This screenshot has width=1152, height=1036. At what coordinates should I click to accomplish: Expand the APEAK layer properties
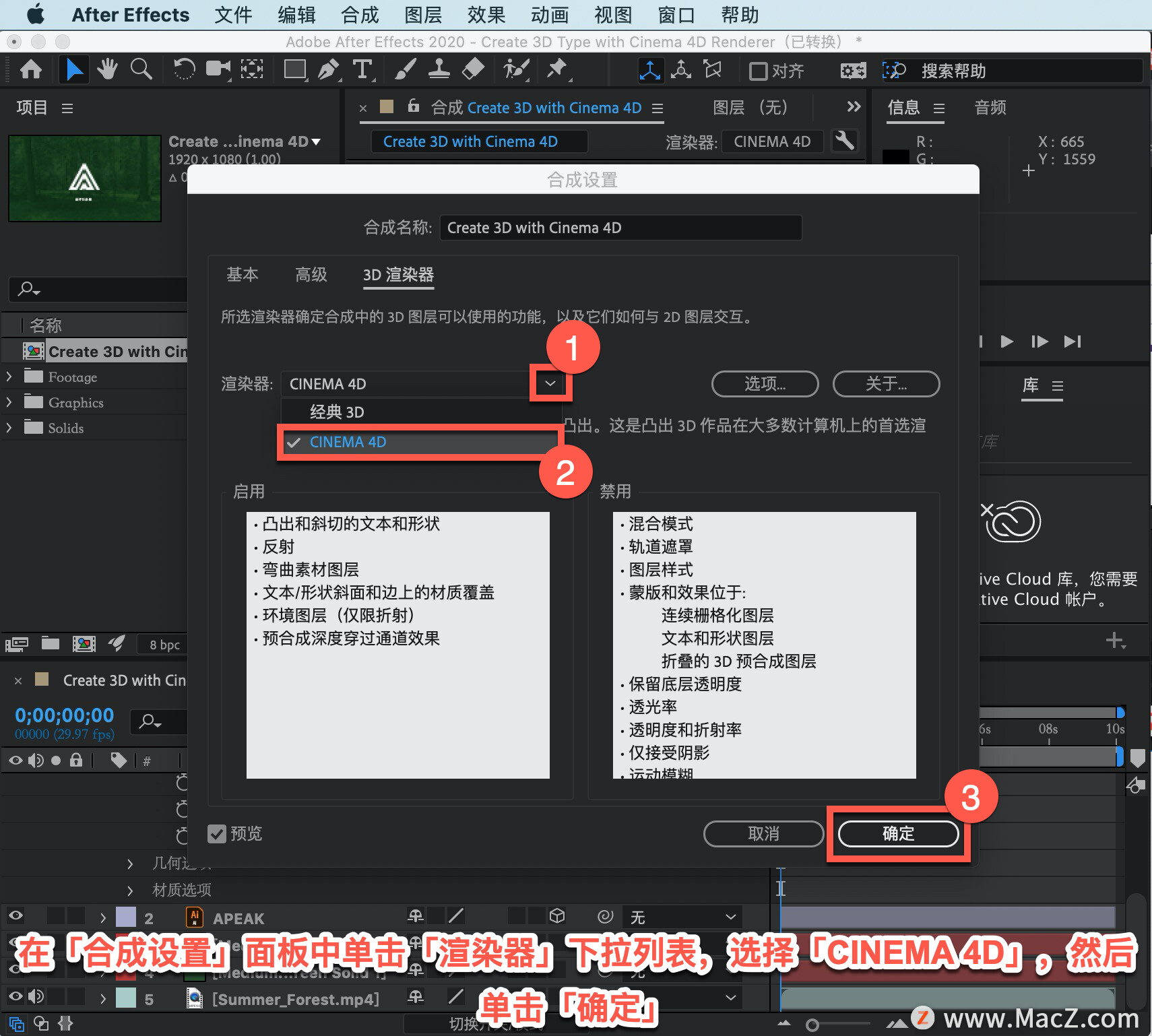click(x=102, y=917)
